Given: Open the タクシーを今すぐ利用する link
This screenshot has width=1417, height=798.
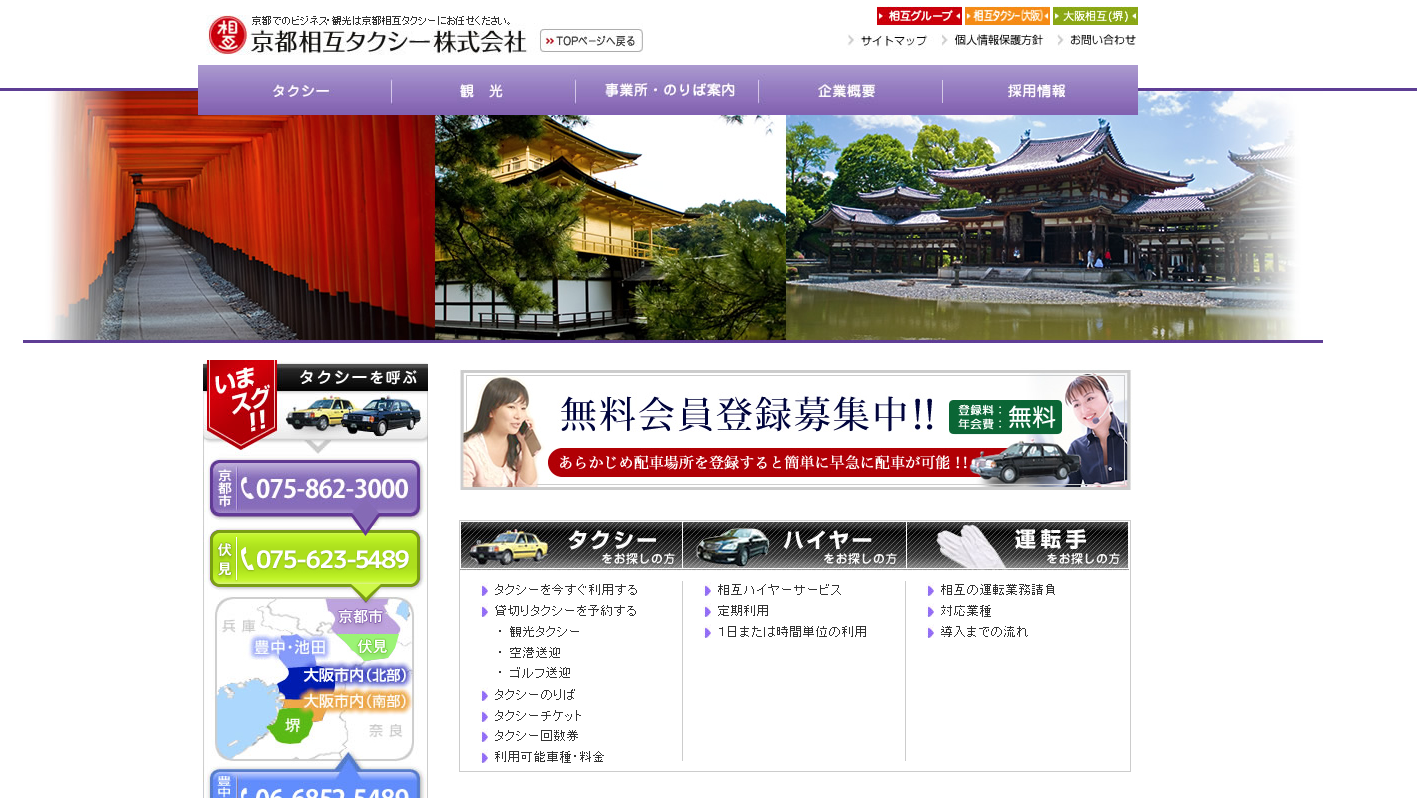Looking at the screenshot, I should [x=566, y=590].
